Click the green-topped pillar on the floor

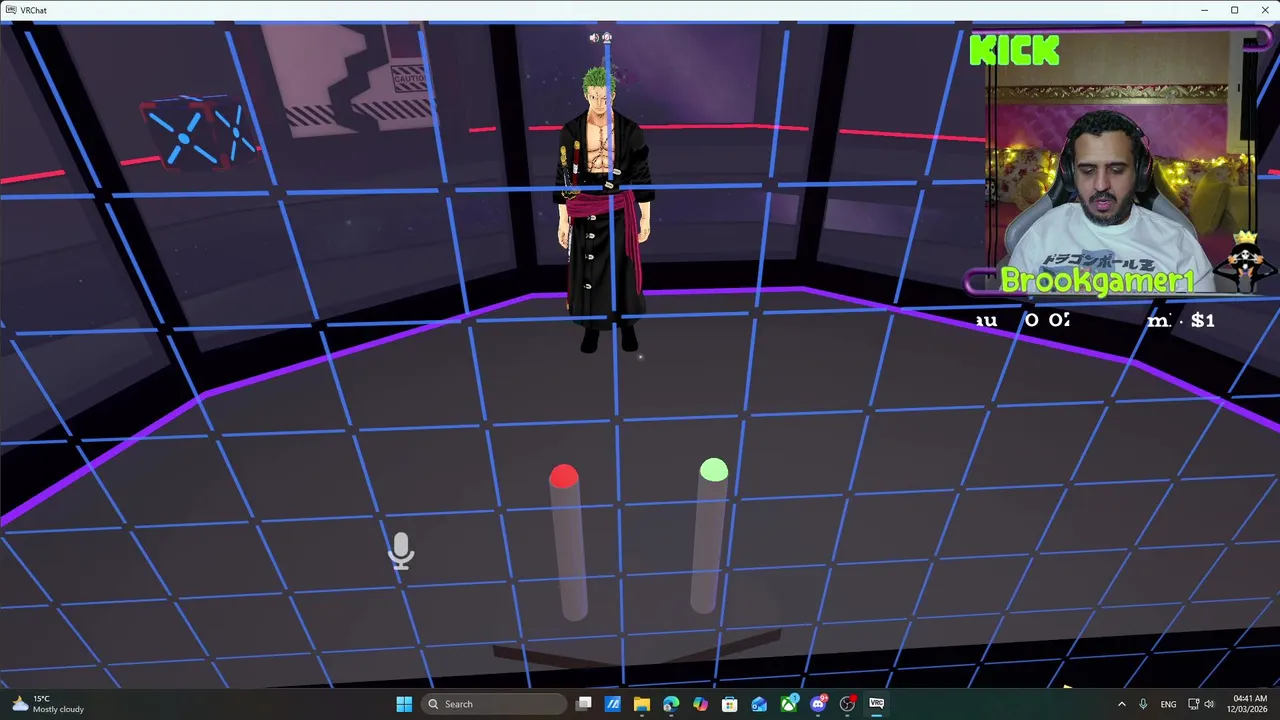(709, 535)
